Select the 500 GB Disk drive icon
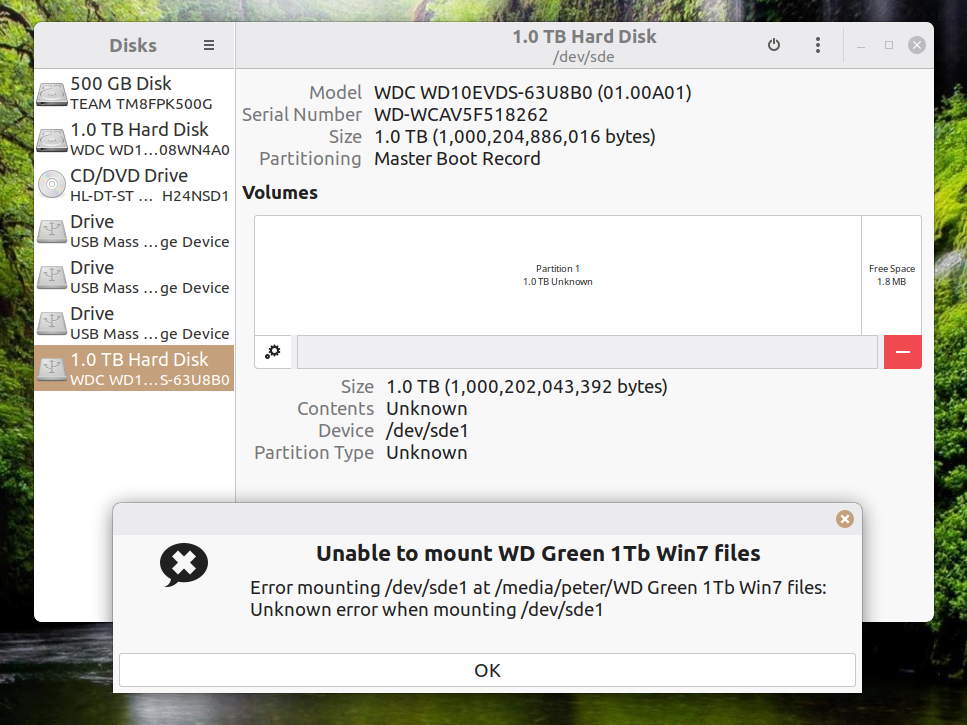The image size is (967, 725). [x=52, y=94]
